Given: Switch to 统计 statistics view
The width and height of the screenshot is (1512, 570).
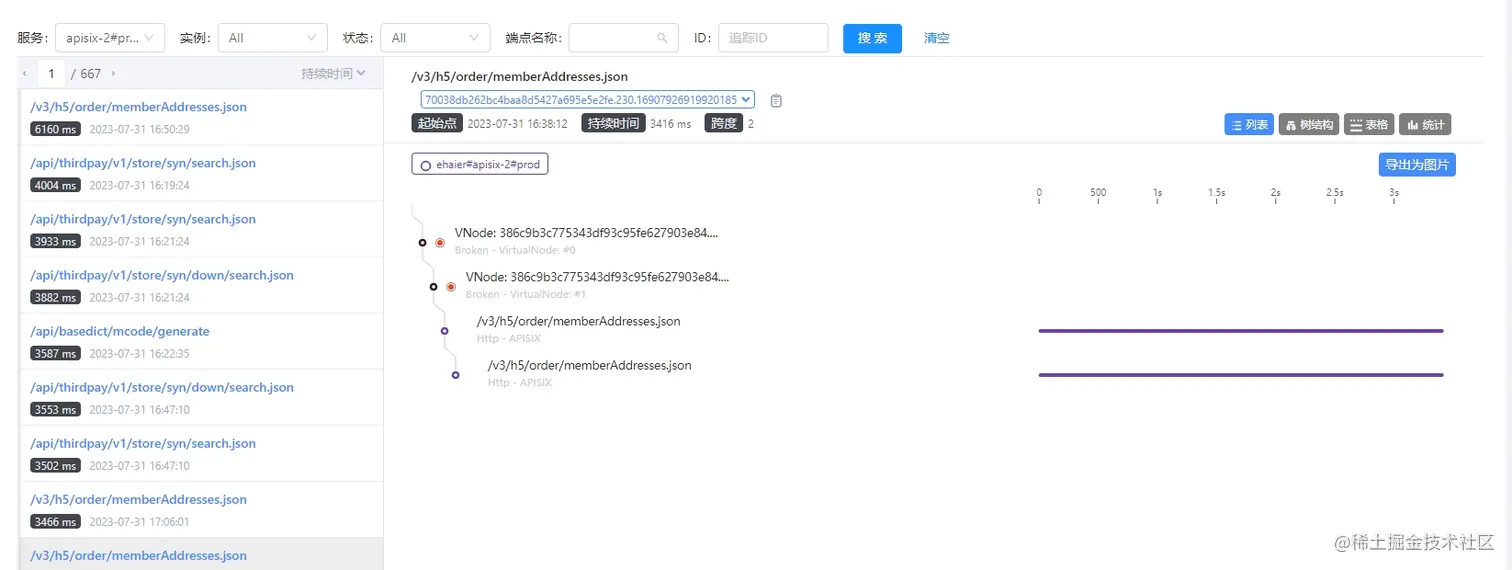Looking at the screenshot, I should (x=1425, y=125).
